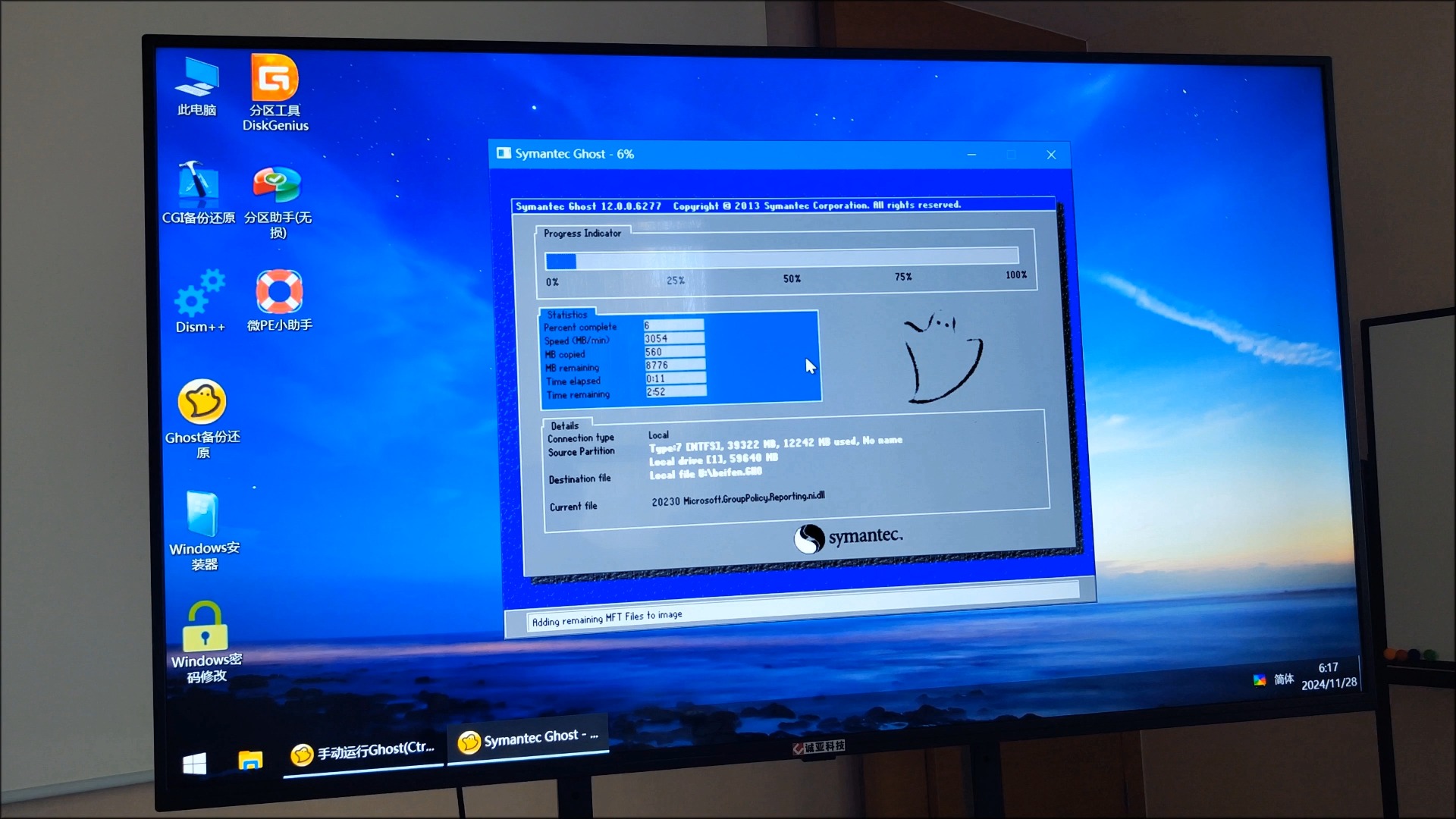Open the WePE helper lifebuoy icon
Screen dimensions: 1456x819
279,292
